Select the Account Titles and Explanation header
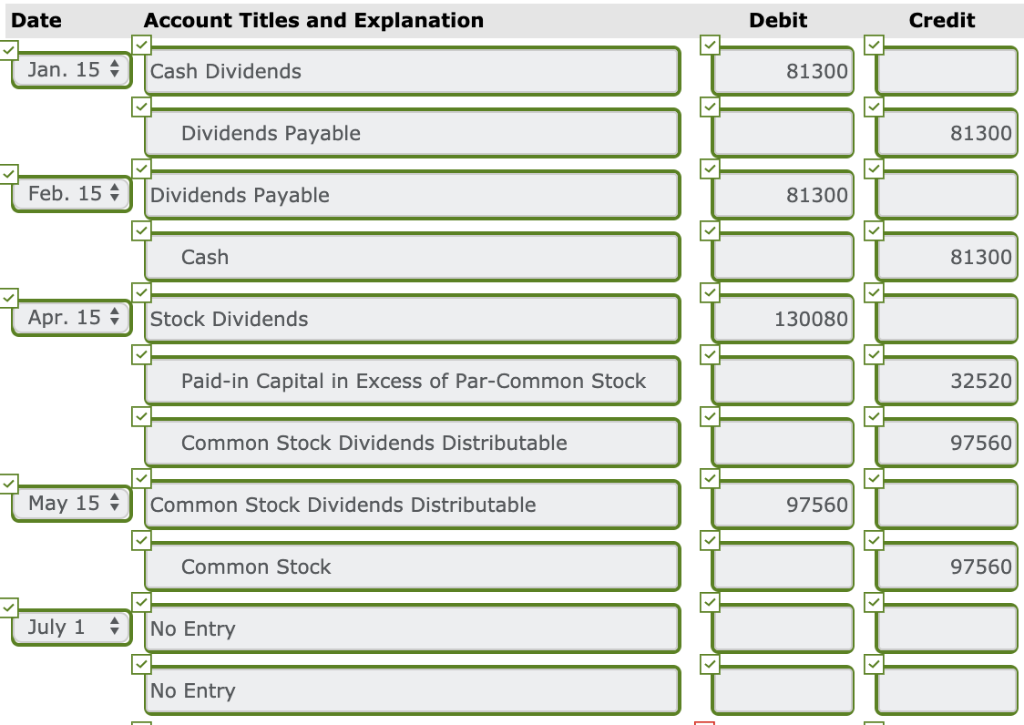This screenshot has height=725, width=1024. [x=314, y=20]
